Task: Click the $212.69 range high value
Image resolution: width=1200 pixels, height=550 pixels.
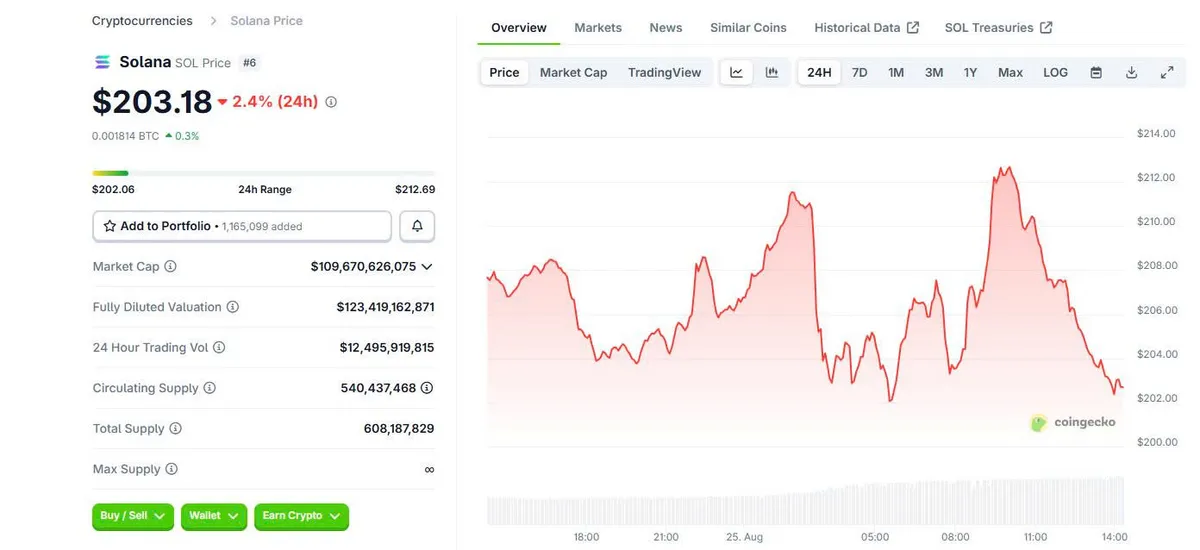Action: 415,189
